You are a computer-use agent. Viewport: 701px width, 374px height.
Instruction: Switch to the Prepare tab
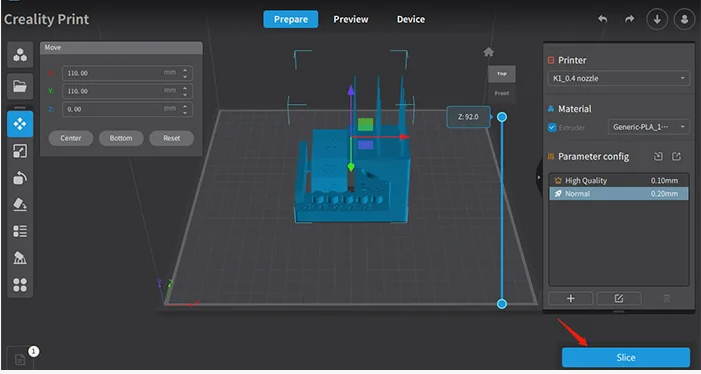(x=291, y=19)
